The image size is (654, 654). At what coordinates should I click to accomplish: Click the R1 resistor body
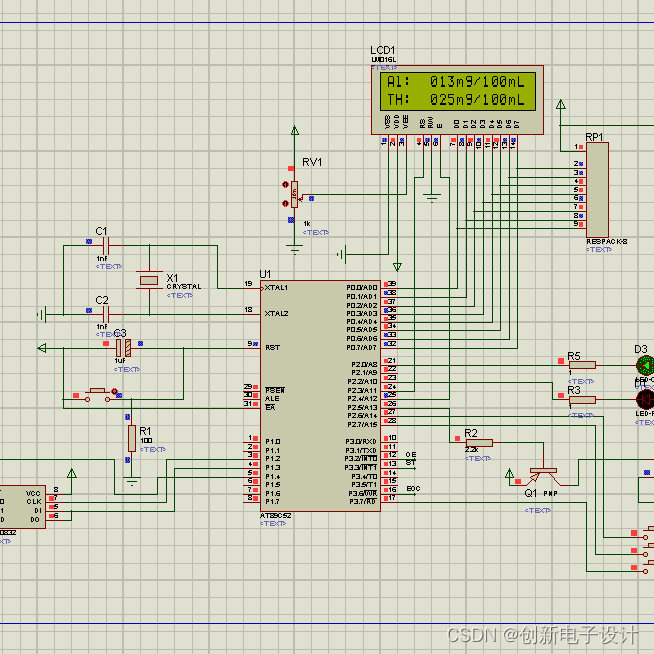click(x=132, y=438)
